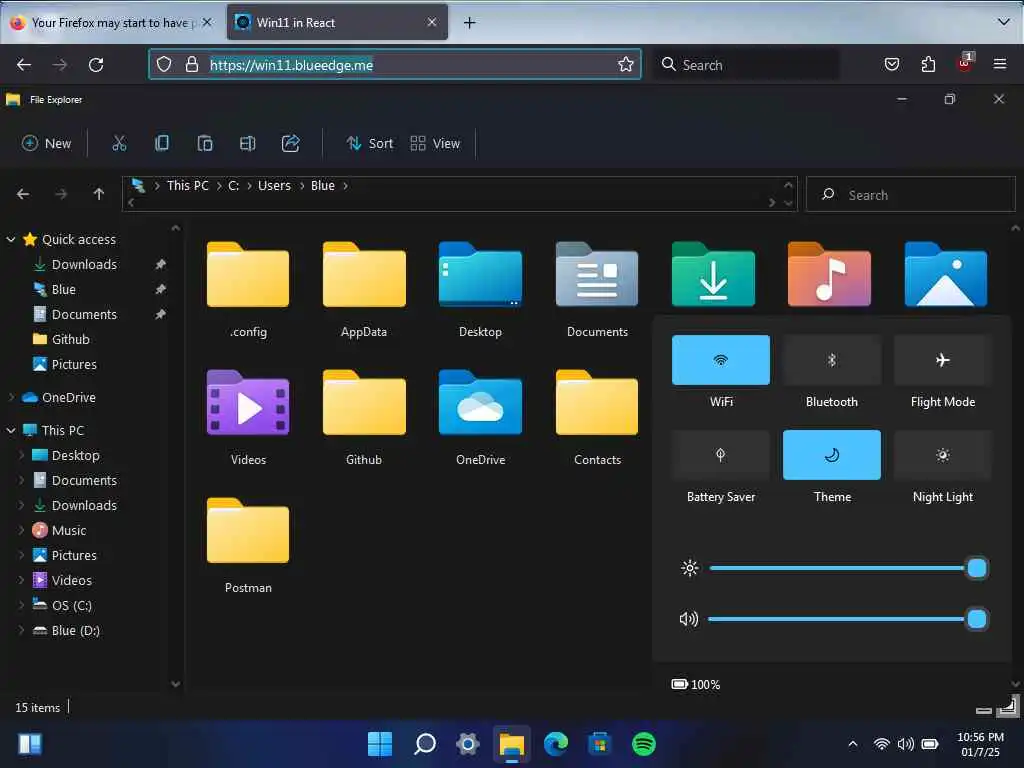Collapse the Quick access tree section
The width and height of the screenshot is (1024, 768).
pyautogui.click(x=11, y=240)
